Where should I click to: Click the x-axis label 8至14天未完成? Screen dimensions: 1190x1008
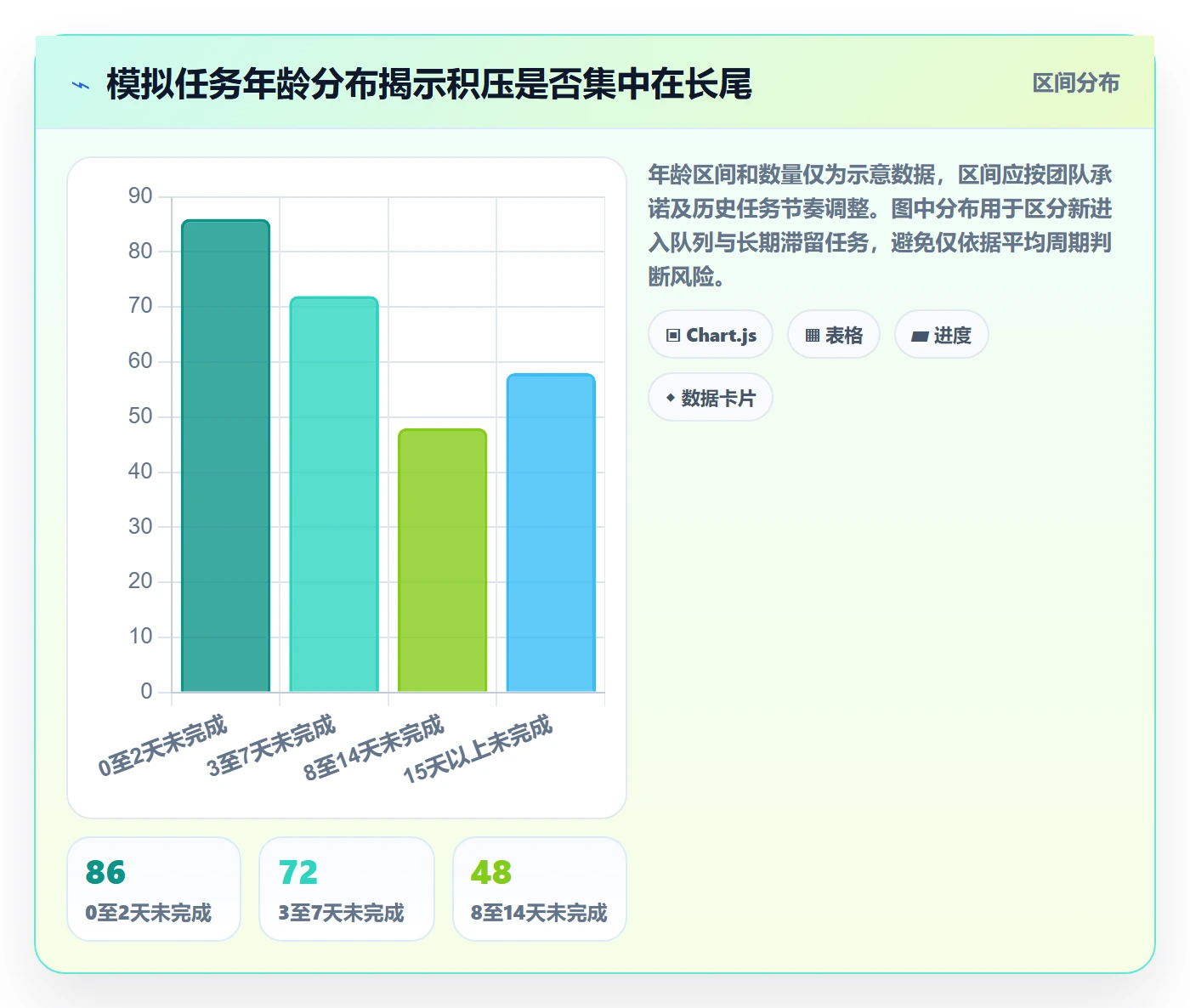click(374, 747)
